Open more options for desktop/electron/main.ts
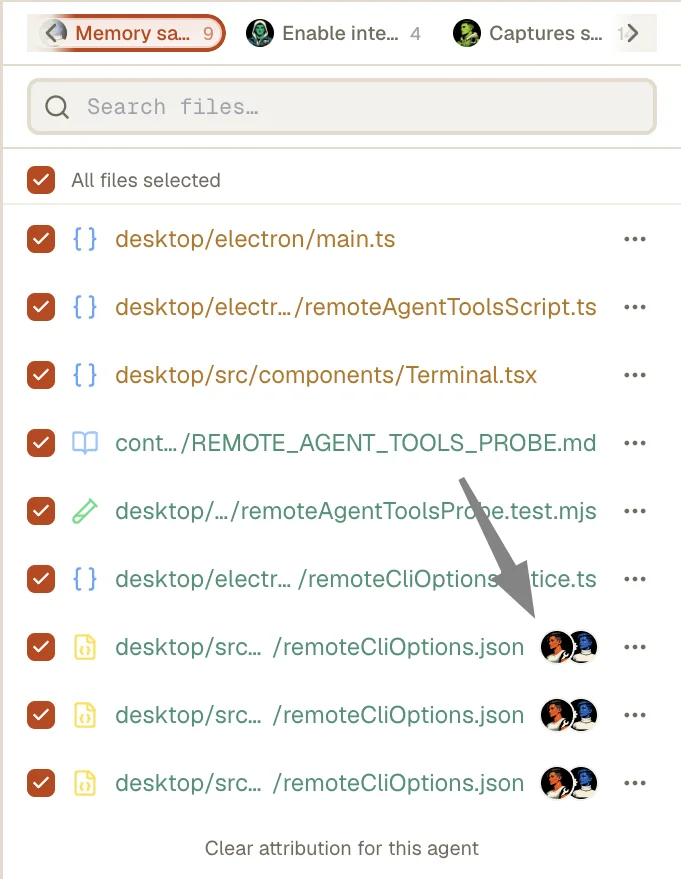This screenshot has width=681, height=879. point(634,239)
